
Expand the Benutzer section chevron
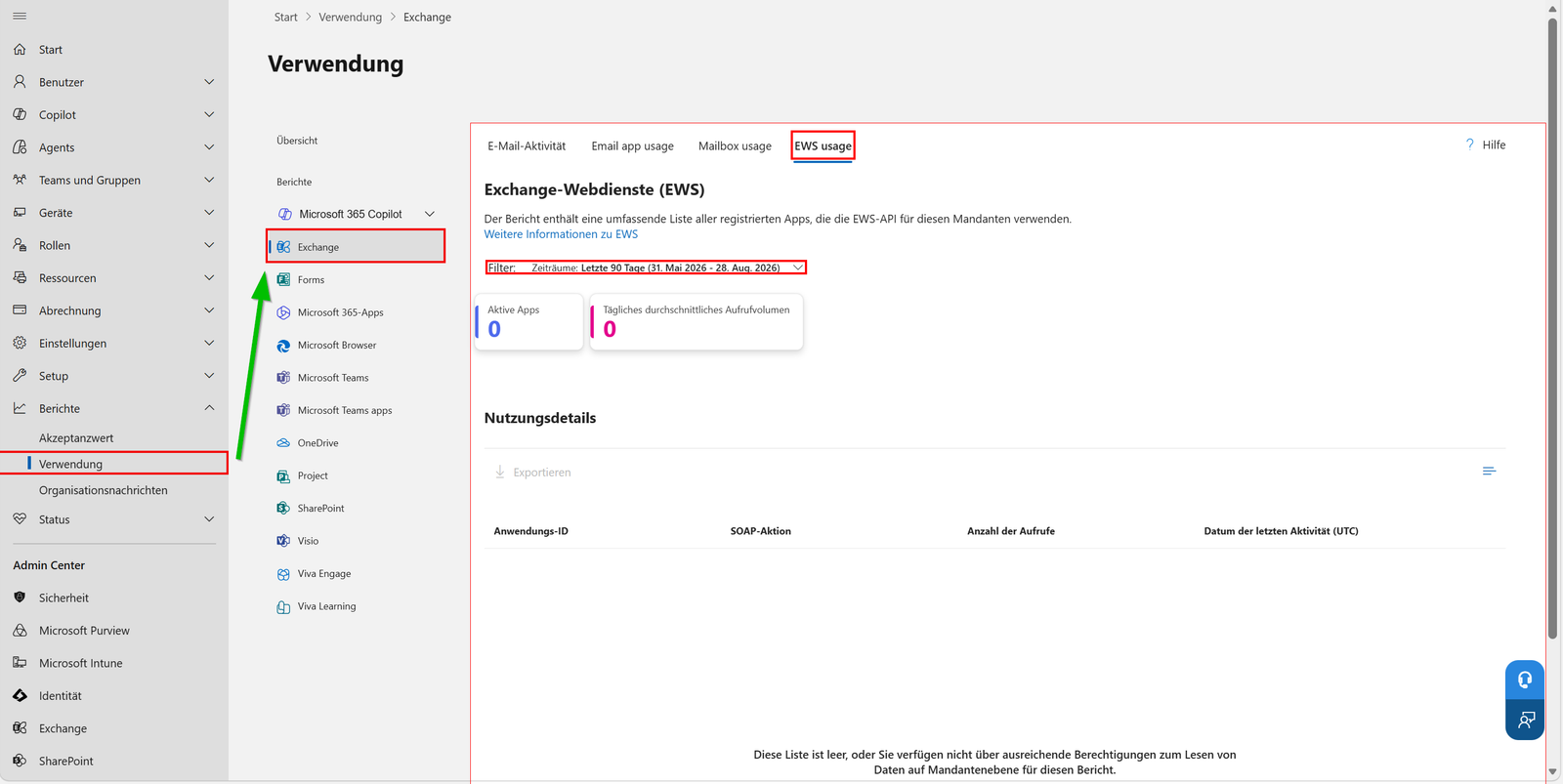click(209, 82)
